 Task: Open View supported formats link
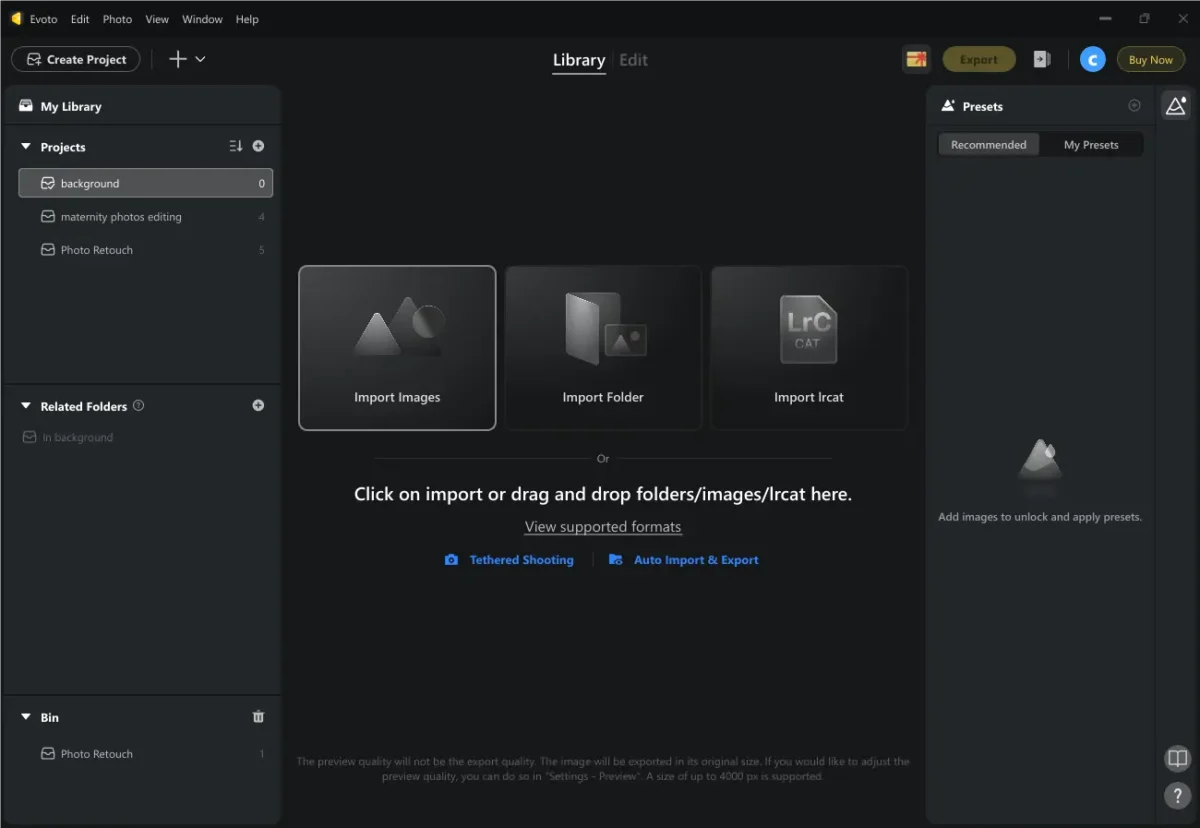[x=603, y=527]
